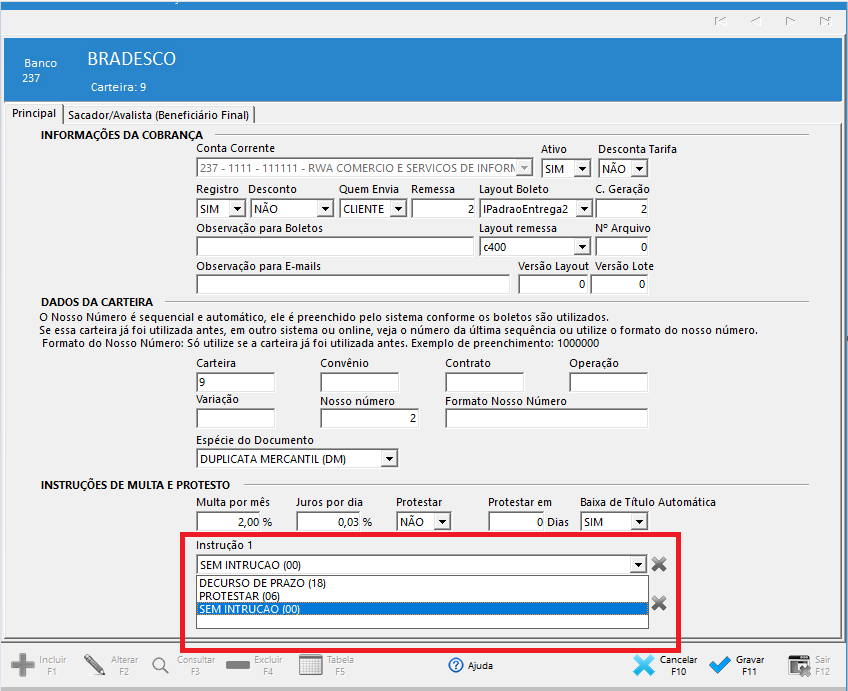Select PROTESTAR (06) option
848x691 pixels.
pos(422,596)
